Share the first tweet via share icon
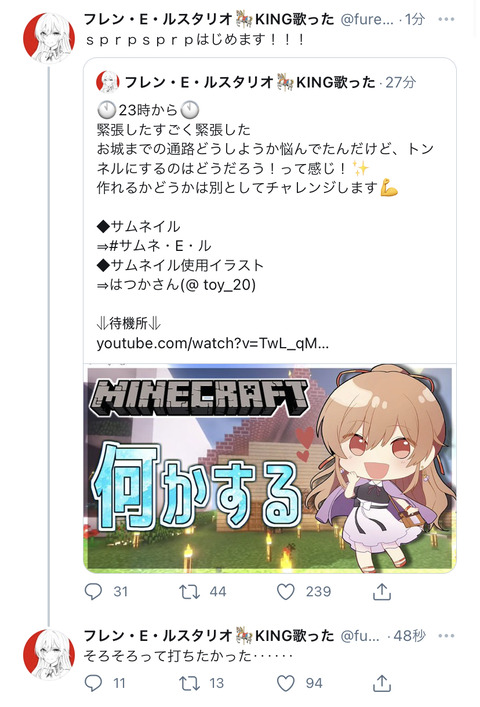The image size is (480, 707). [x=382, y=592]
